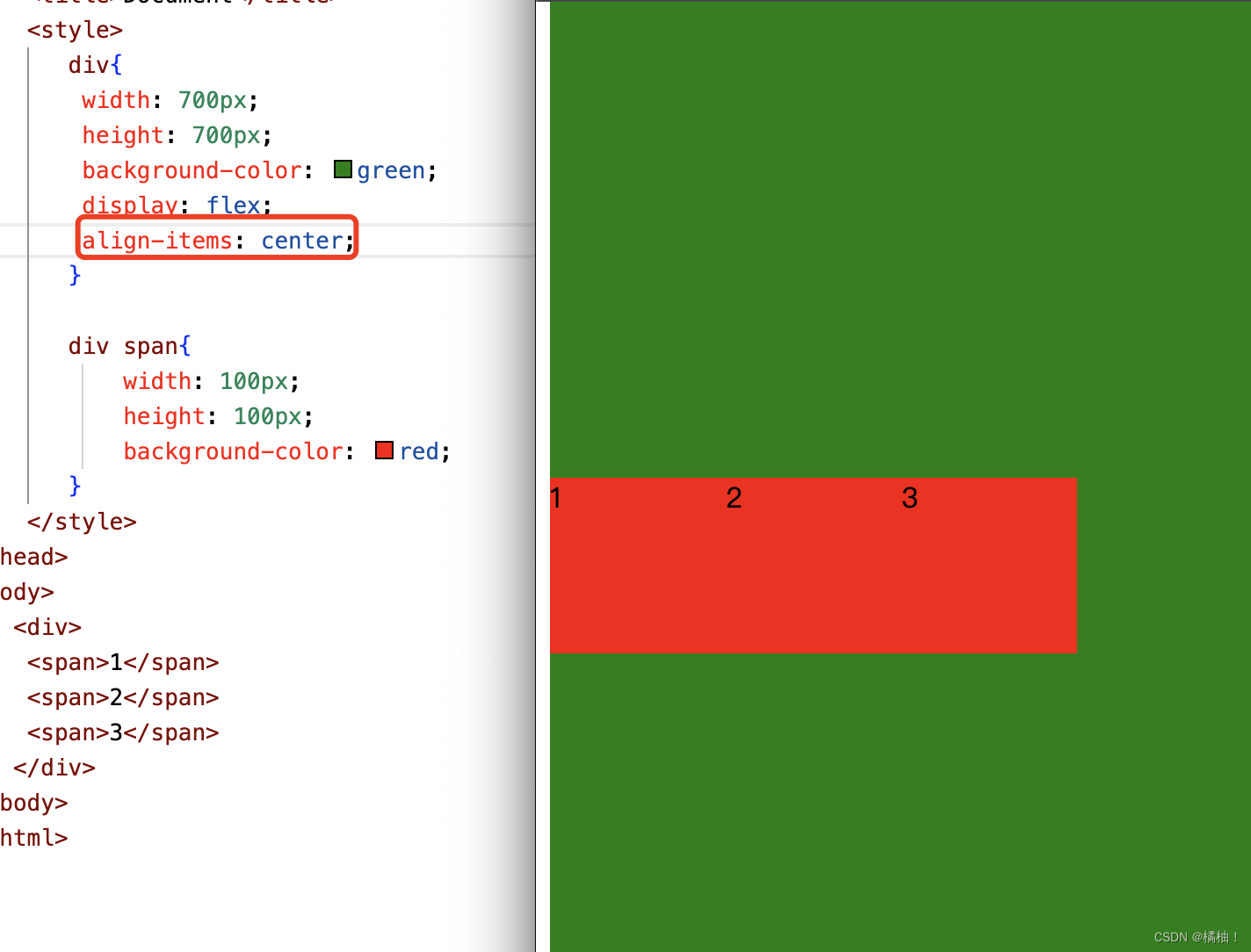Click the closing </style> tag
This screenshot has width=1251, height=952.
pyautogui.click(x=82, y=522)
